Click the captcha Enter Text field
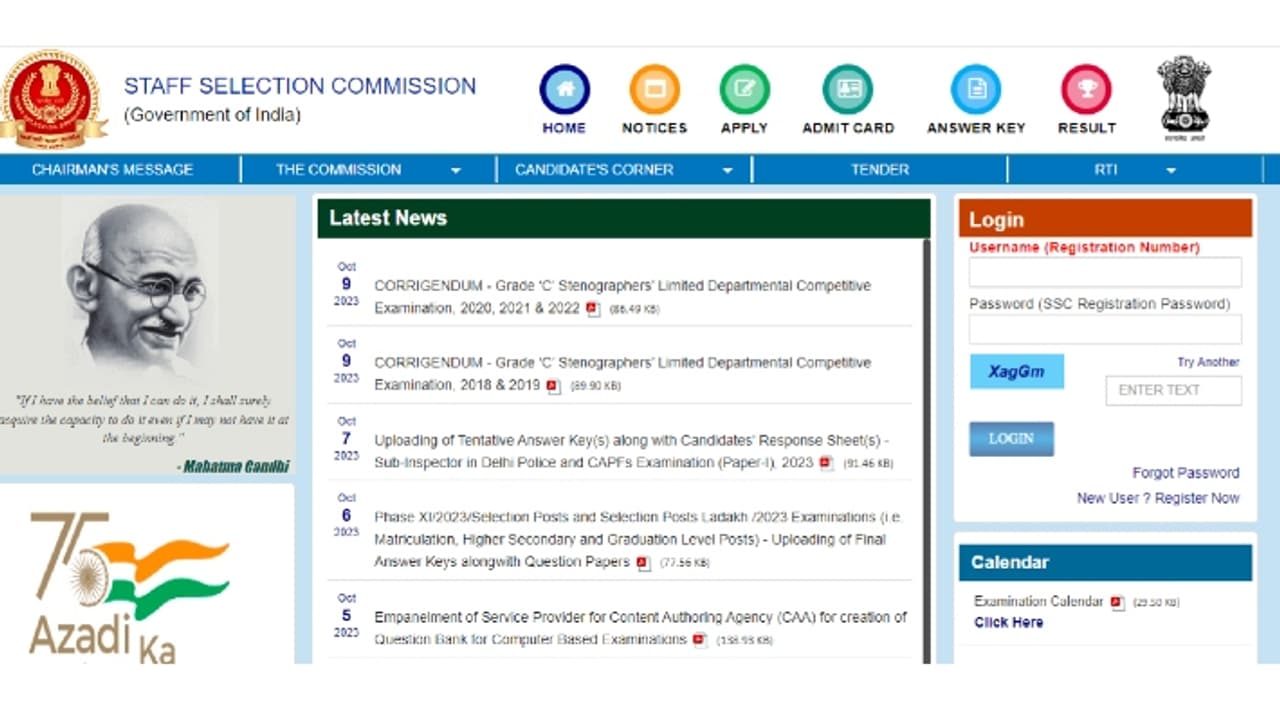Viewport: 1280px width, 720px height. coord(1173,390)
